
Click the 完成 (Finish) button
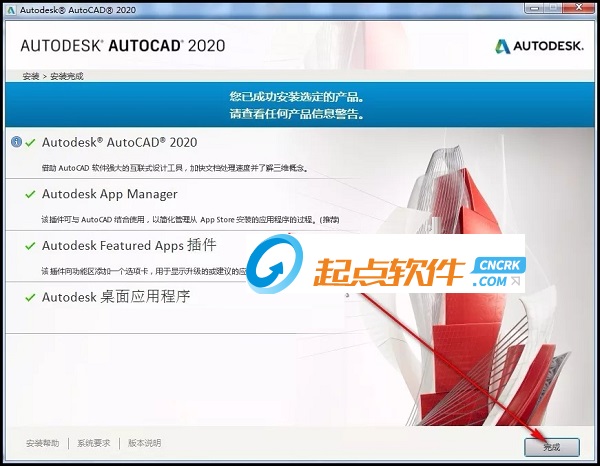click(551, 444)
